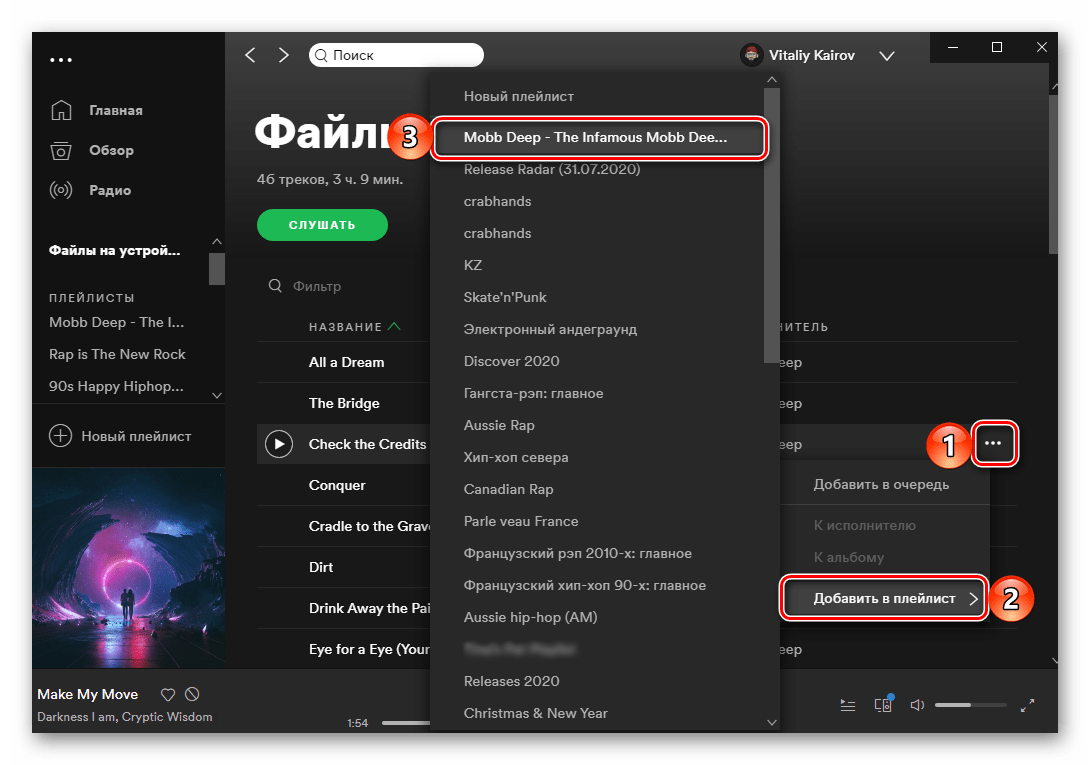This screenshot has height=765, width=1090.
Task: Block current song with the ban icon
Action: point(193,694)
